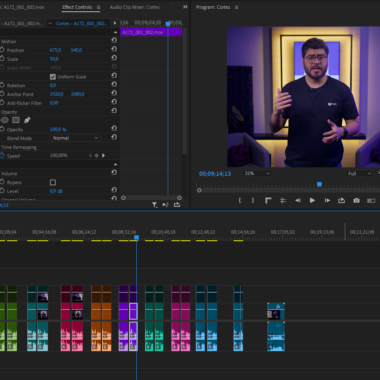Reset the Level parameter

[x=114, y=190]
